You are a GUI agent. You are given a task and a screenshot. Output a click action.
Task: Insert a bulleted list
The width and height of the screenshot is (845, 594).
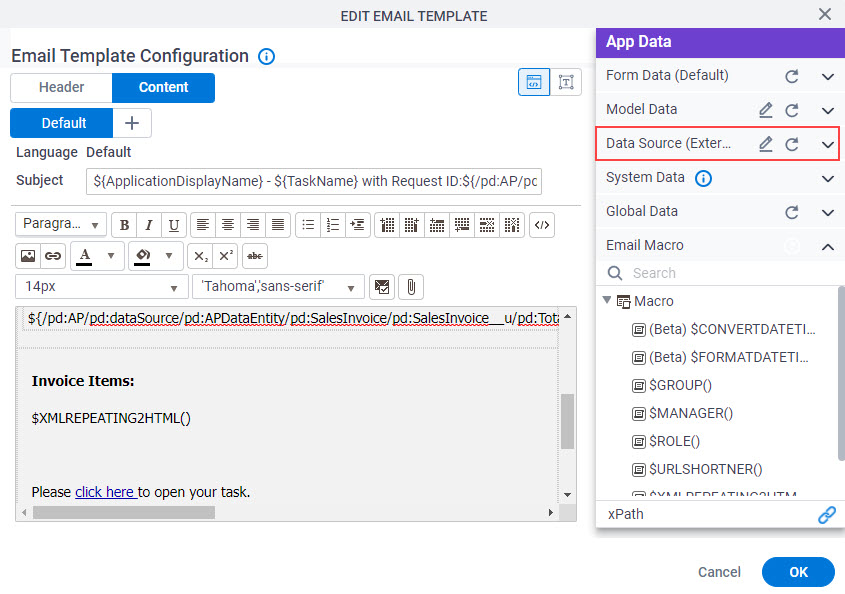pyautogui.click(x=308, y=225)
